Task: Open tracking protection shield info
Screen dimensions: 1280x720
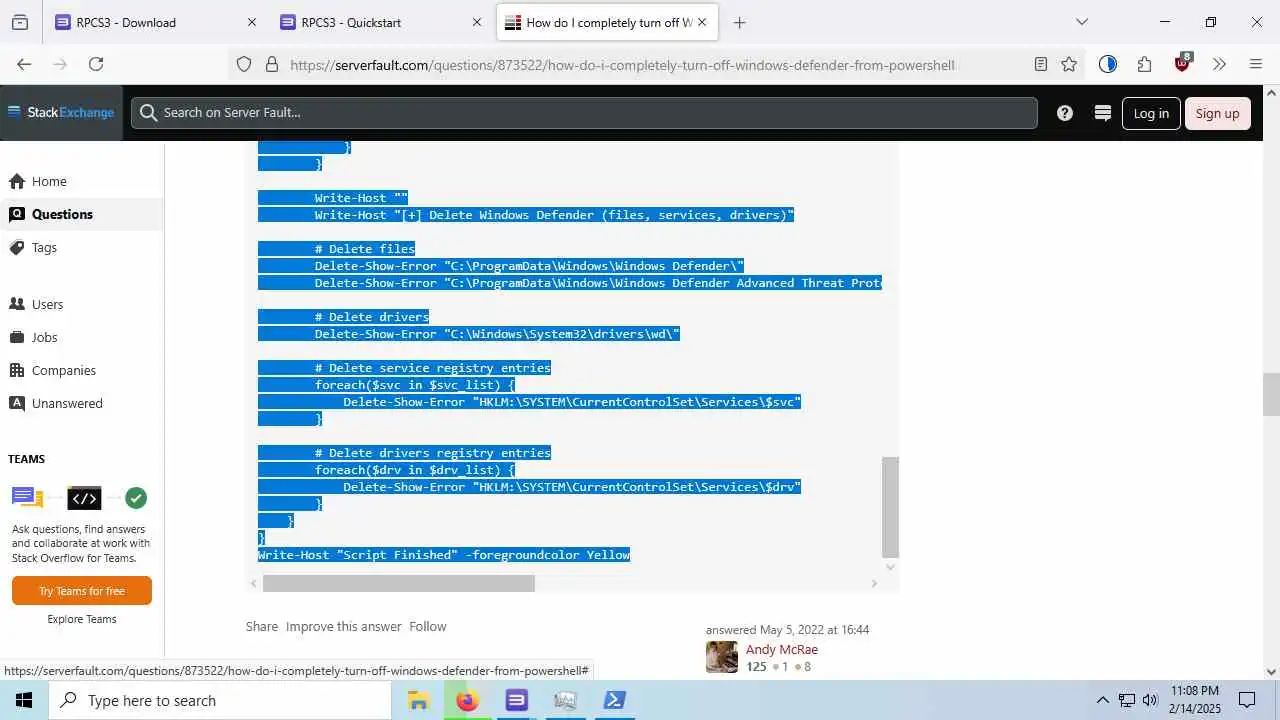Action: coord(244,64)
